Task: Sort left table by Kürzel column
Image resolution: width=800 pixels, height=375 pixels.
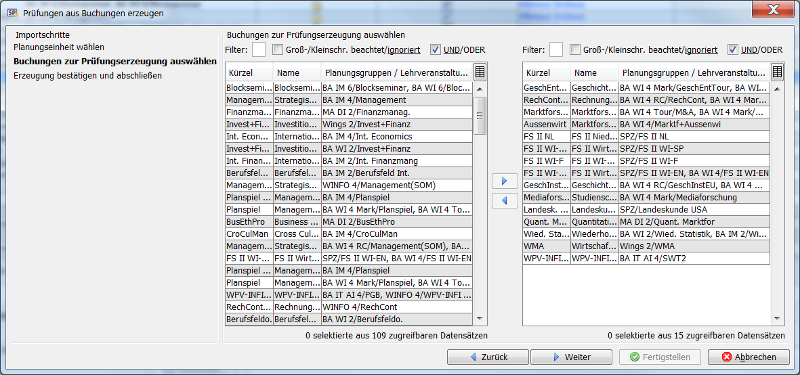Action: 248,72
